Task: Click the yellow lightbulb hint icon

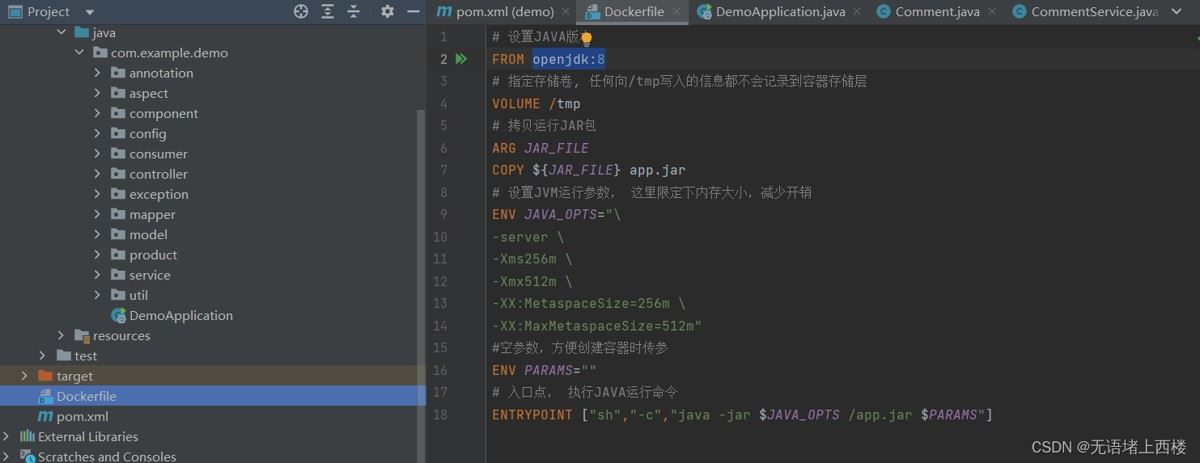Action: click(x=587, y=38)
